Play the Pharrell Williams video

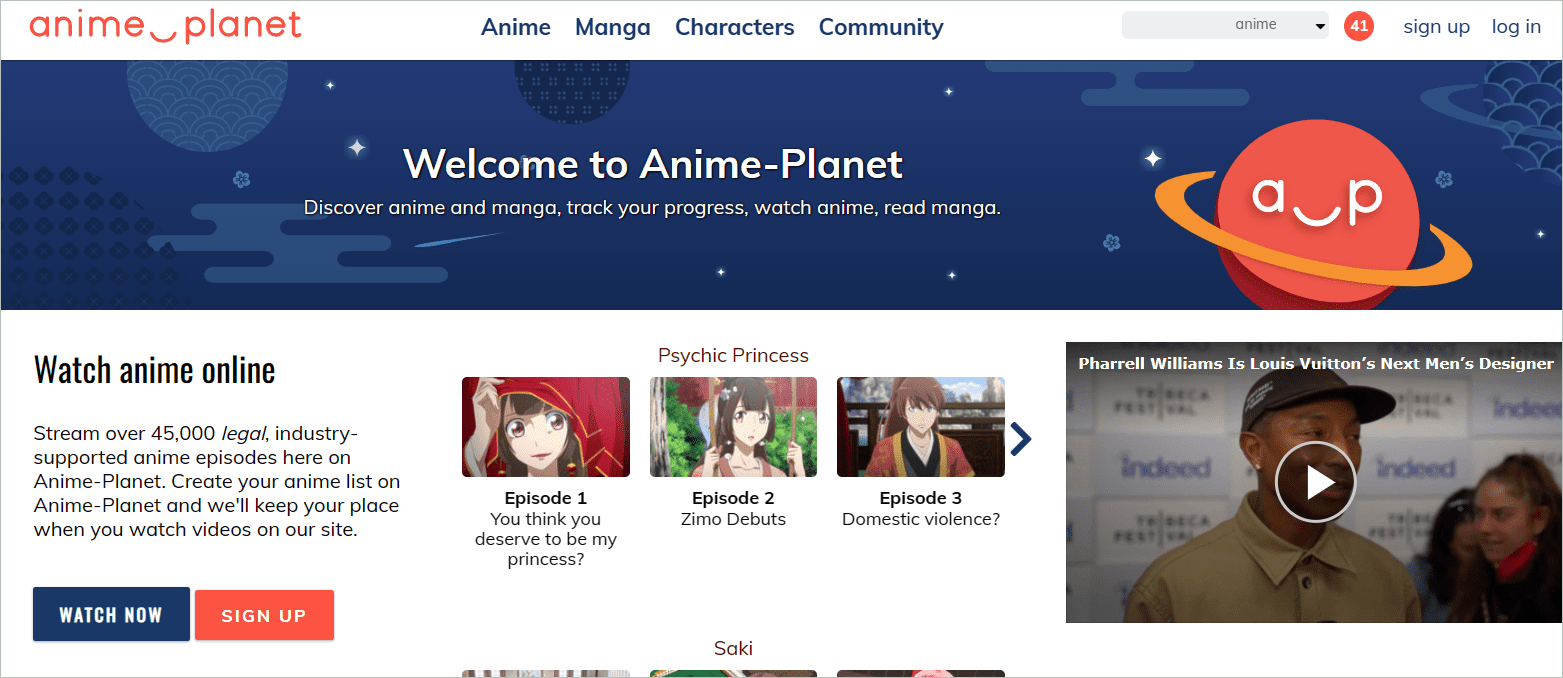pos(1315,482)
